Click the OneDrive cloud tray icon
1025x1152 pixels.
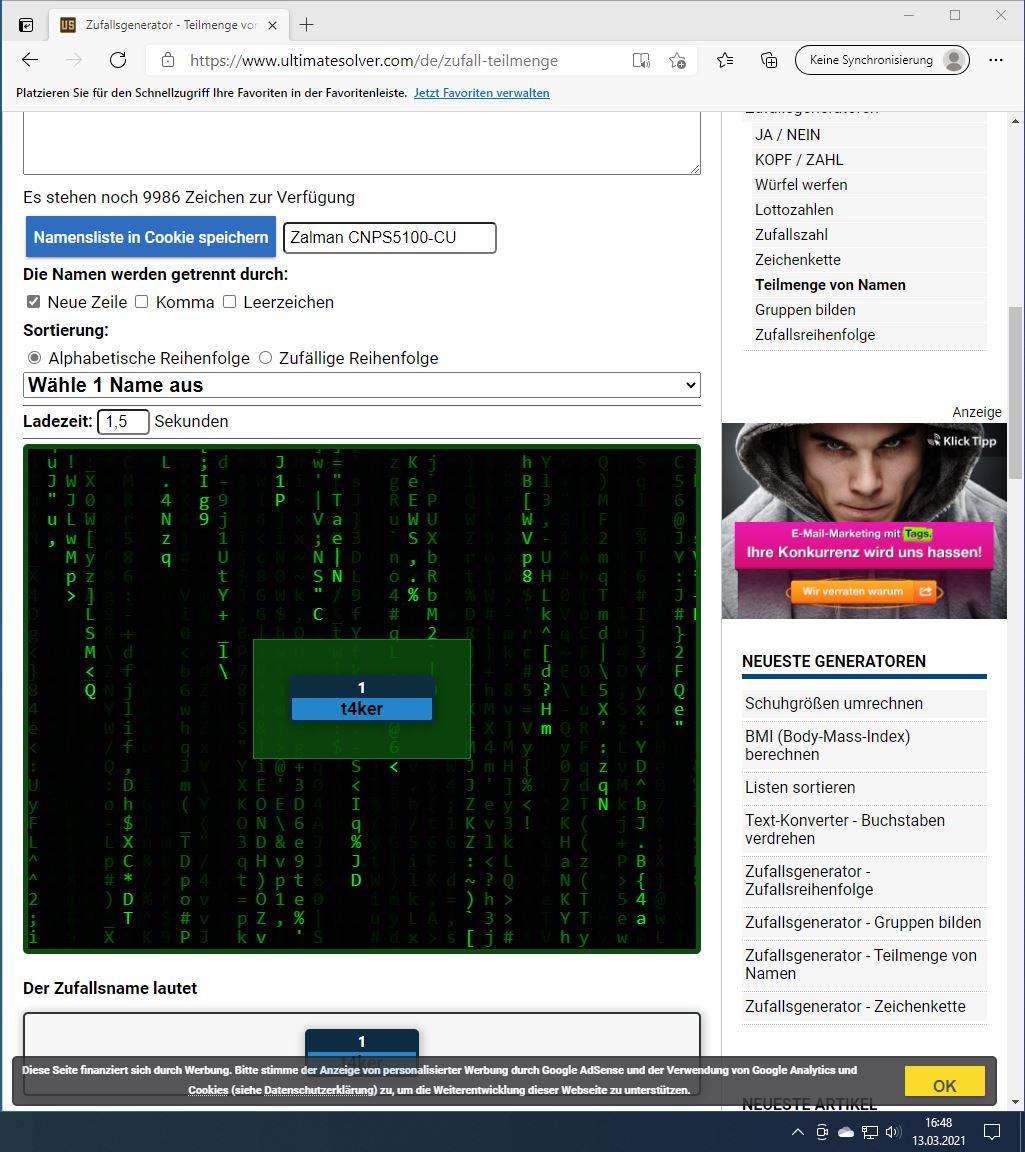pyautogui.click(x=846, y=1132)
